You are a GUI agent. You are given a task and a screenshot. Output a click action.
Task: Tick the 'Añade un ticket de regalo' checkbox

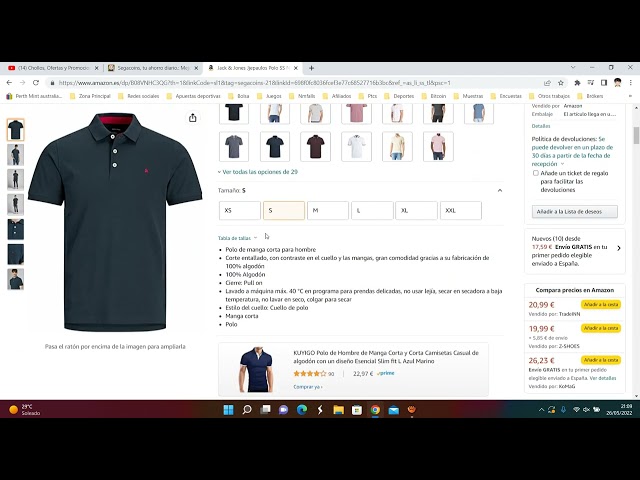click(536, 173)
